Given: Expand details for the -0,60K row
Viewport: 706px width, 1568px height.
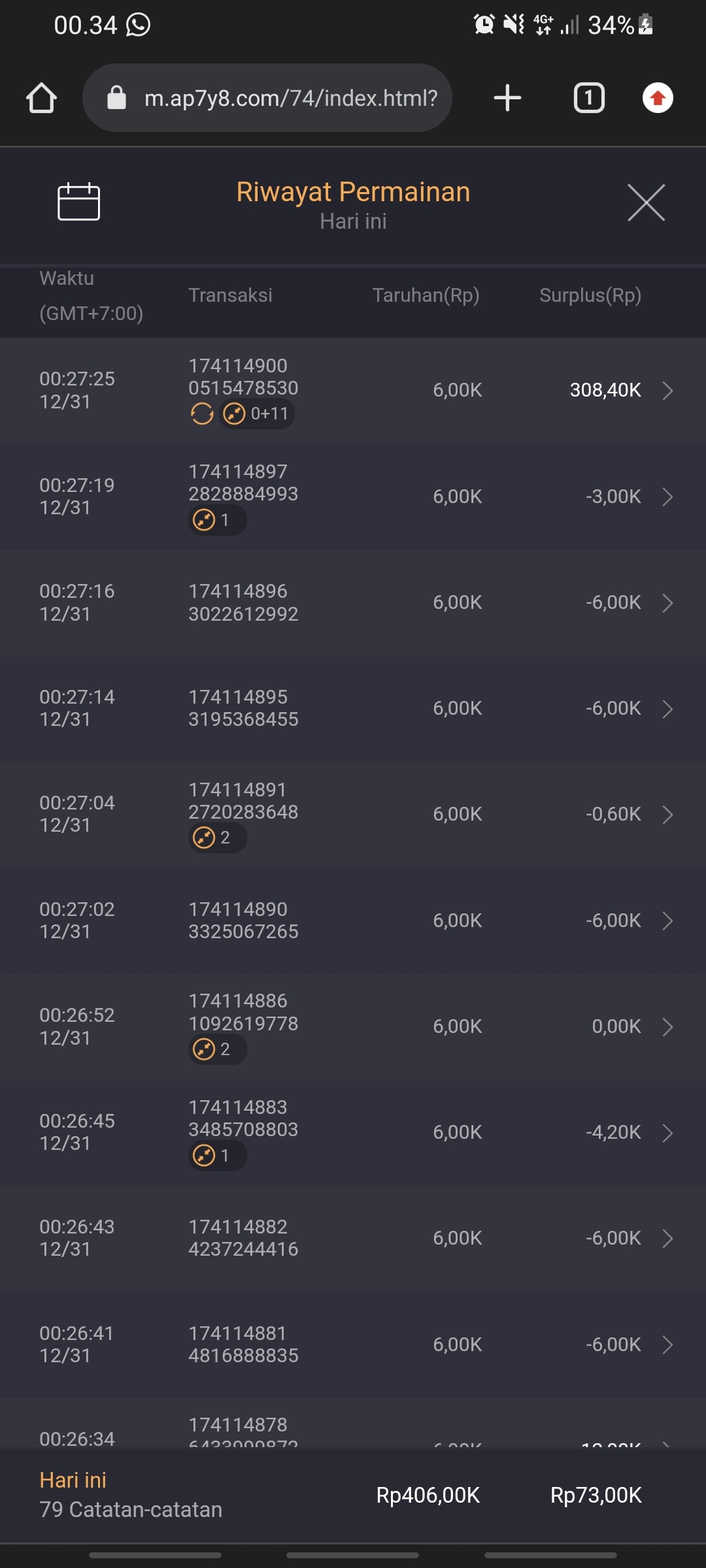Looking at the screenshot, I should [x=667, y=815].
